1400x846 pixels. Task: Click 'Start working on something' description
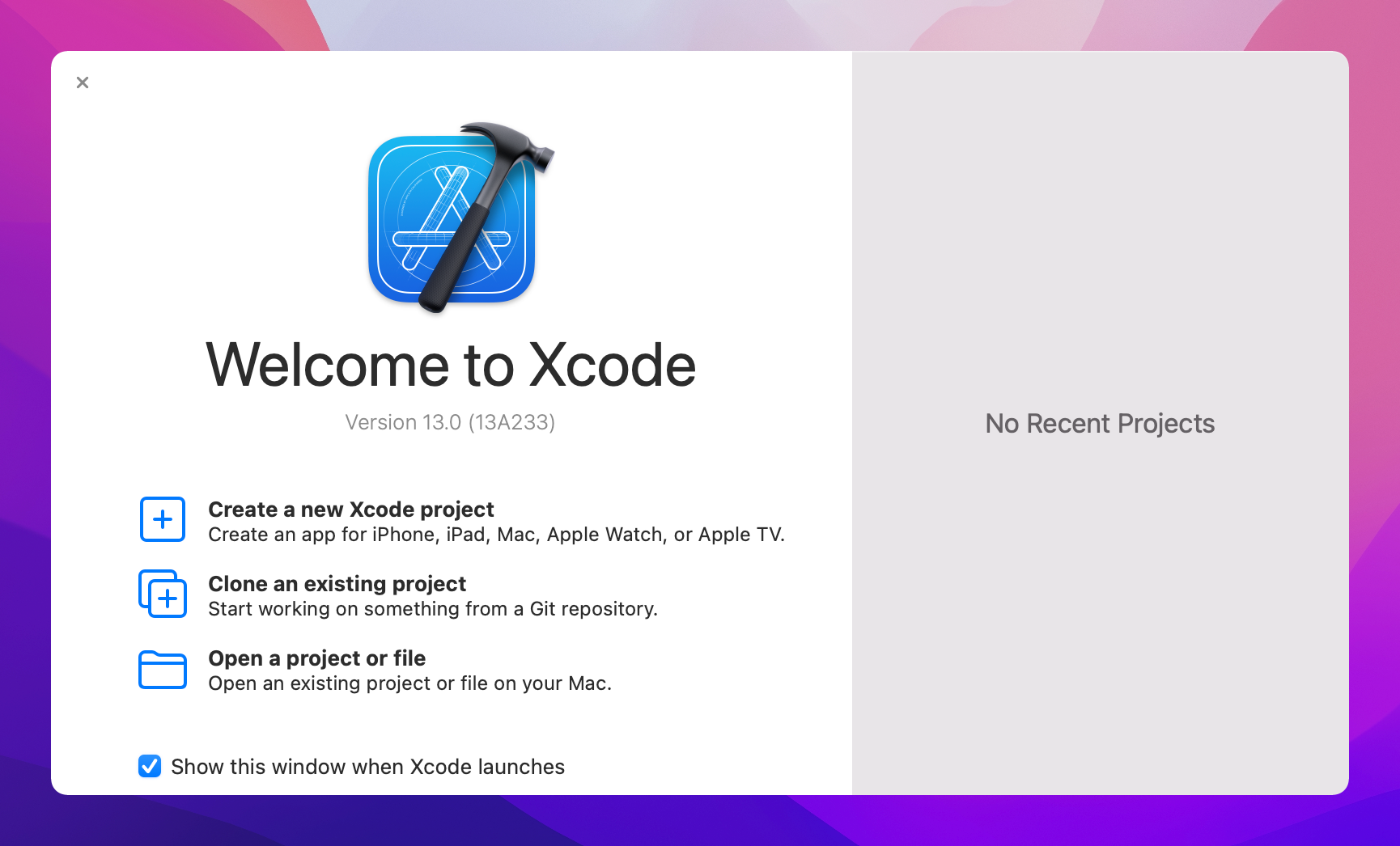tap(433, 609)
